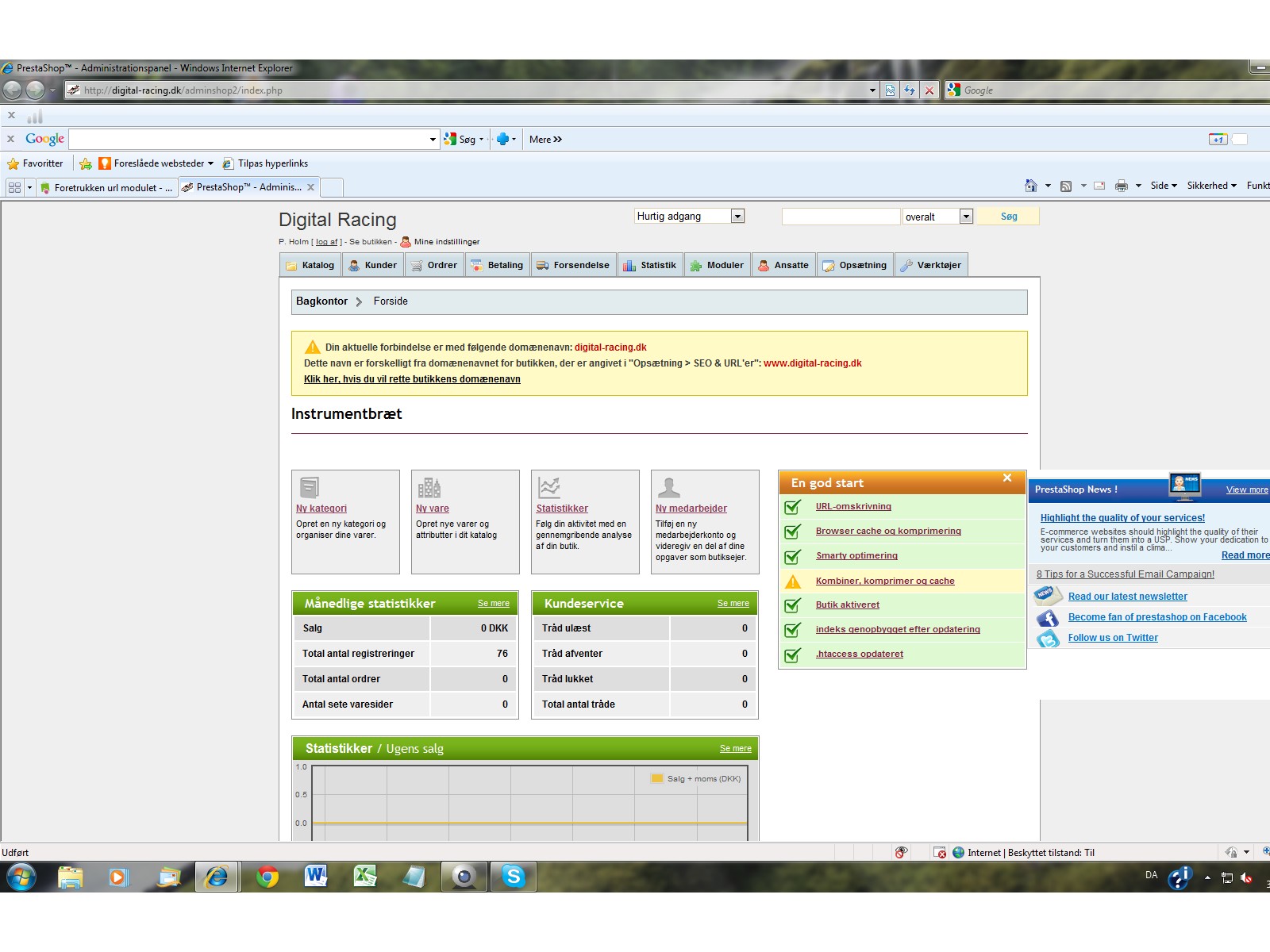Click the browser back button

pyautogui.click(x=13, y=90)
